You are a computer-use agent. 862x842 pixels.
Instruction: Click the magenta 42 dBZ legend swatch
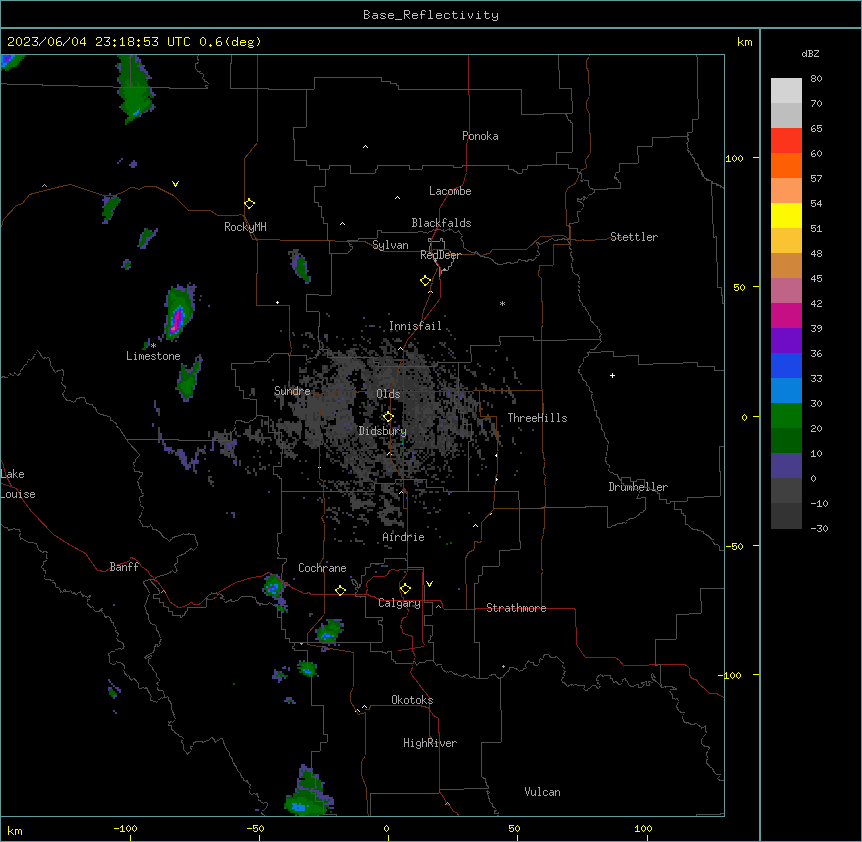(x=786, y=315)
